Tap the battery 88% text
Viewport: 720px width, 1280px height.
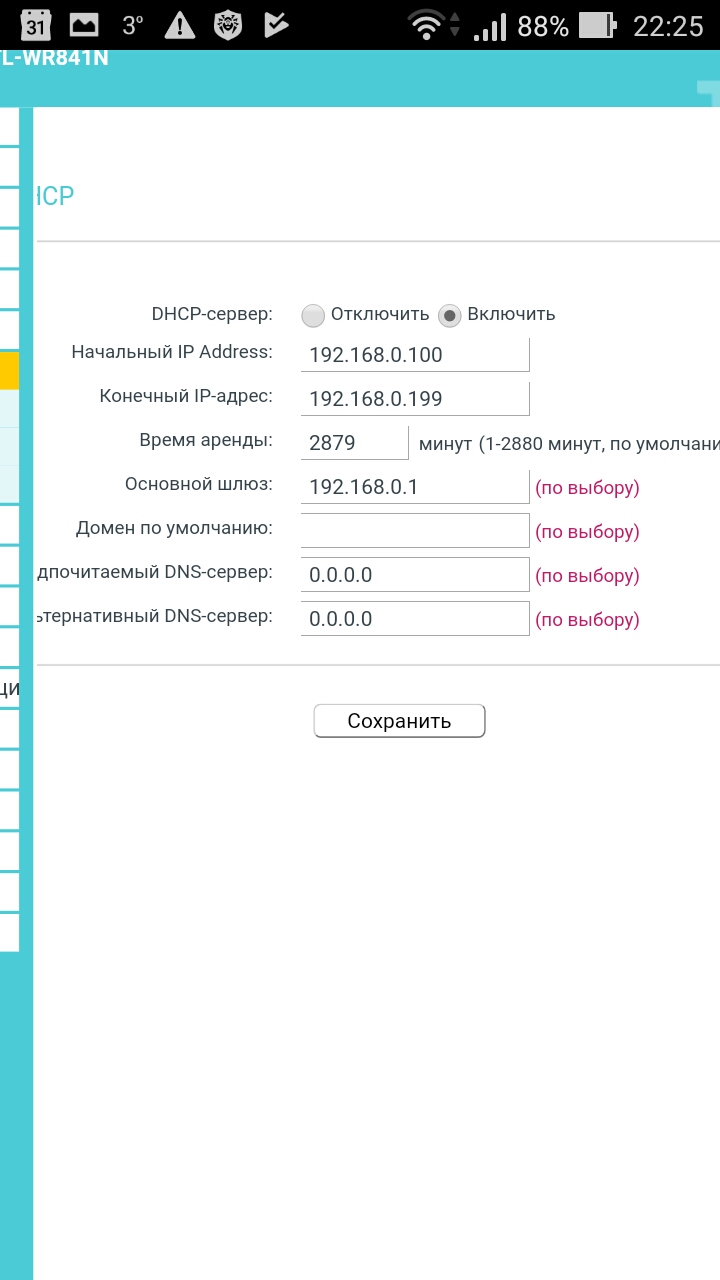543,26
